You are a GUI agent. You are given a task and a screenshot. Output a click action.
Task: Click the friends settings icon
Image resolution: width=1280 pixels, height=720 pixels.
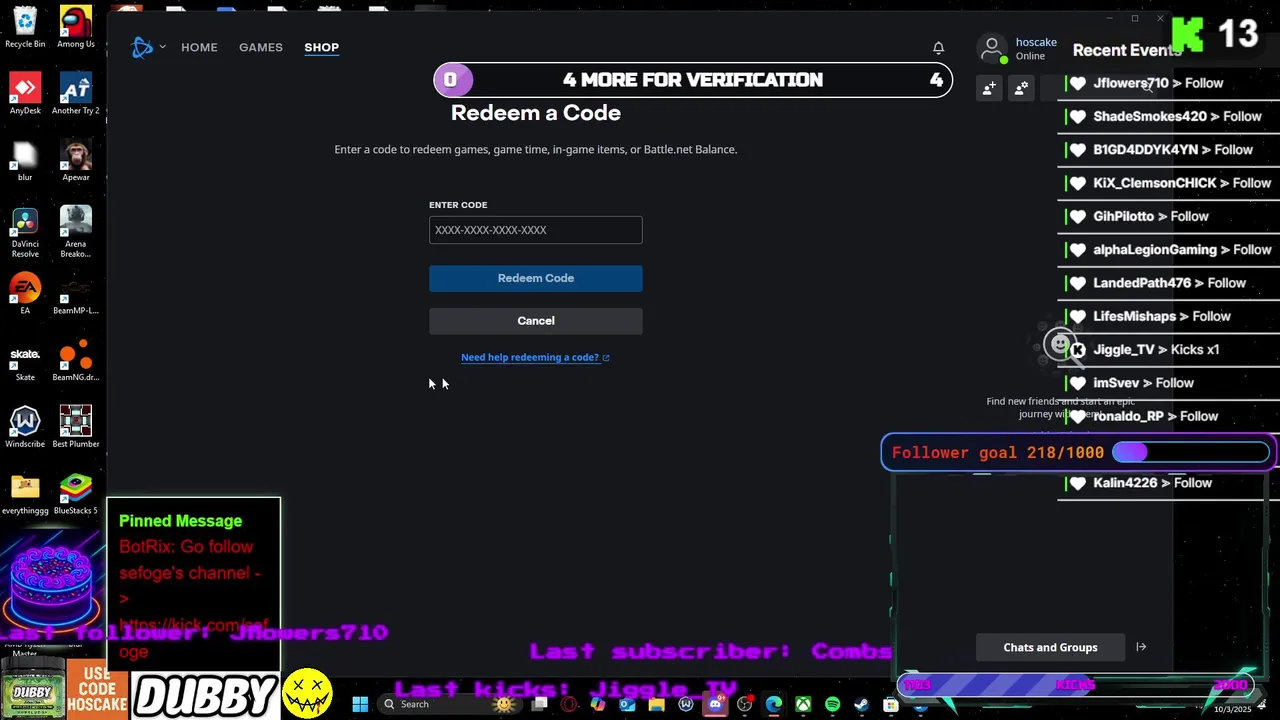coord(1021,89)
